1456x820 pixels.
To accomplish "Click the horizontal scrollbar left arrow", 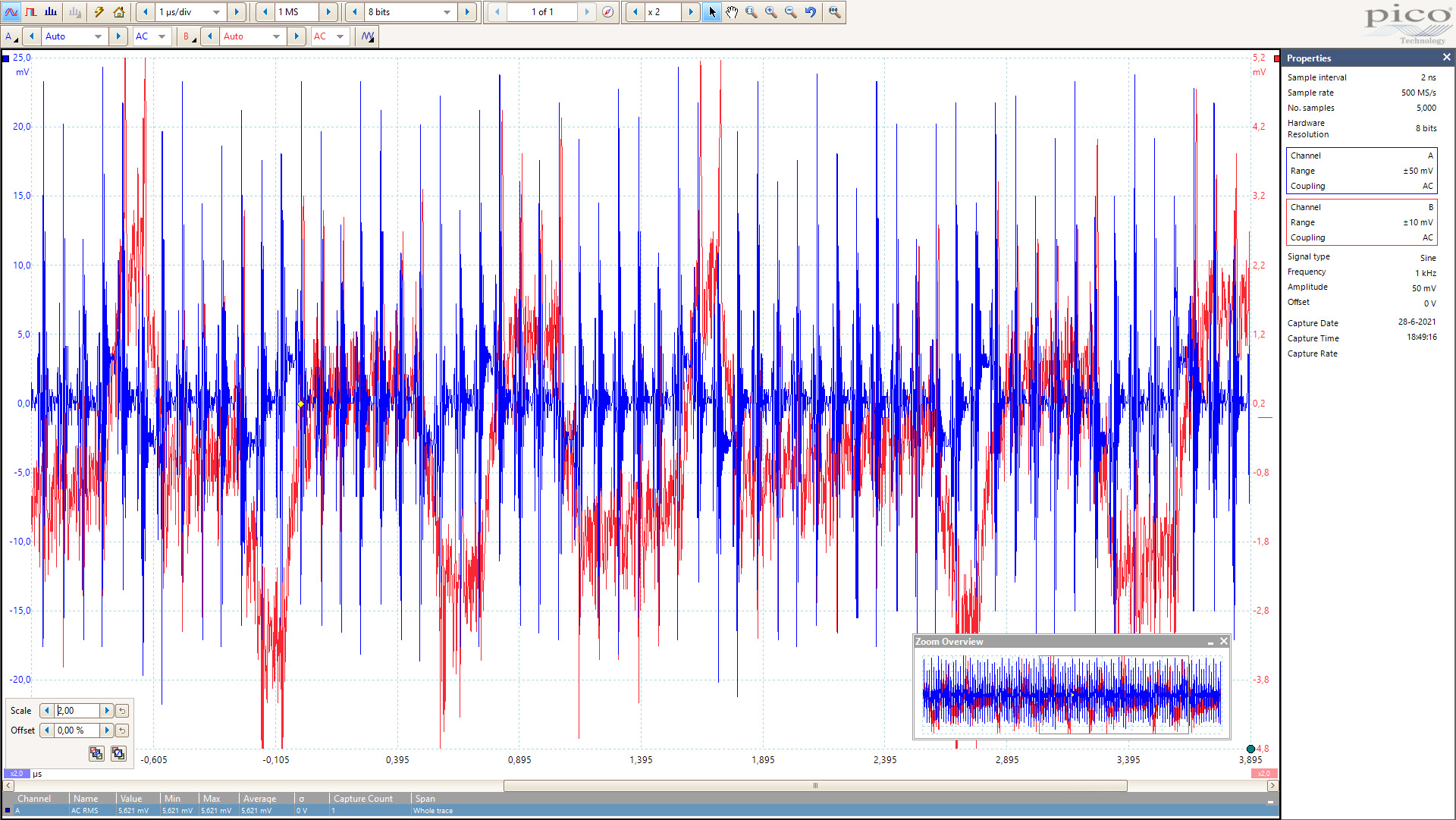I will [8, 786].
